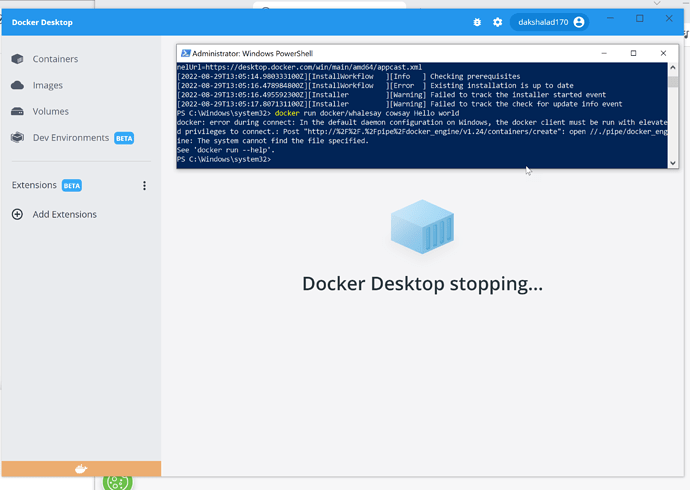Click the PowerShell window title icon
Viewport: 690px width, 490px height.
[187, 53]
